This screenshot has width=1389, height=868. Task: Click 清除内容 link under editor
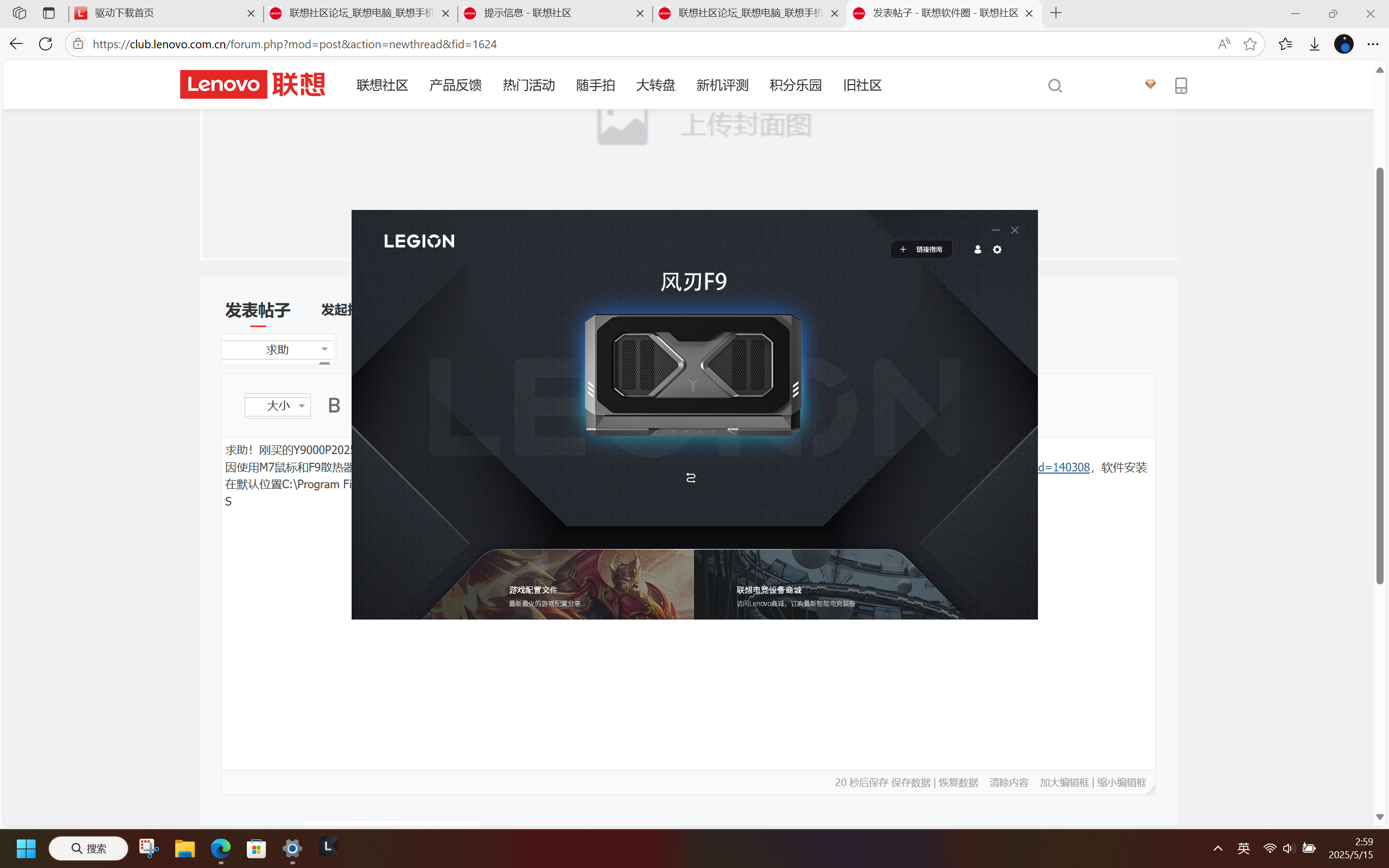tap(1009, 782)
